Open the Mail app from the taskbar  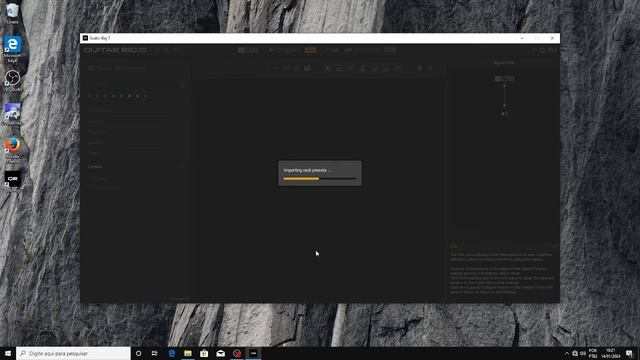point(220,353)
